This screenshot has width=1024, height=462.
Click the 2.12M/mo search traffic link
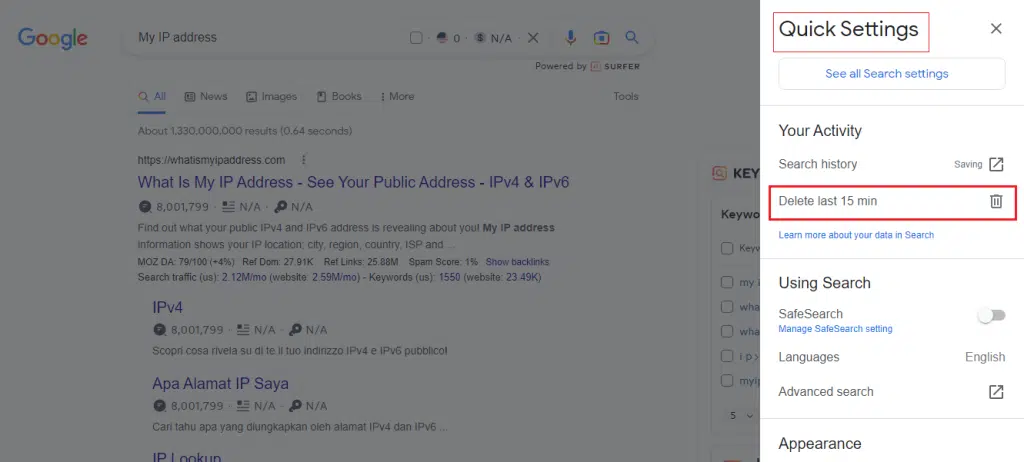point(246,278)
